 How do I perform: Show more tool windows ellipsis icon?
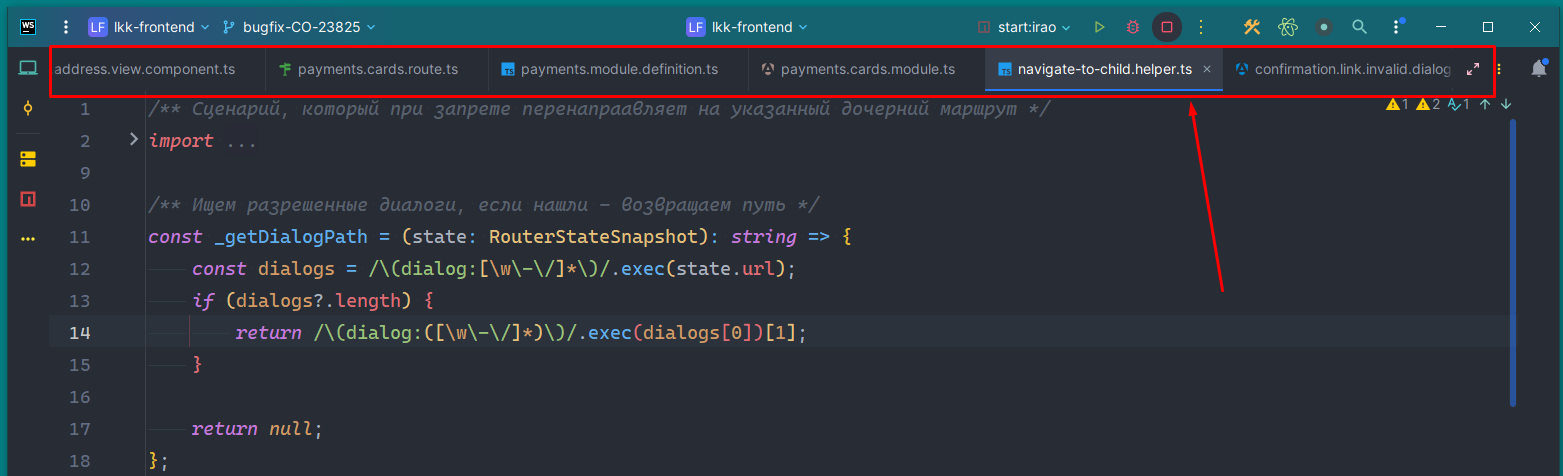pos(28,239)
